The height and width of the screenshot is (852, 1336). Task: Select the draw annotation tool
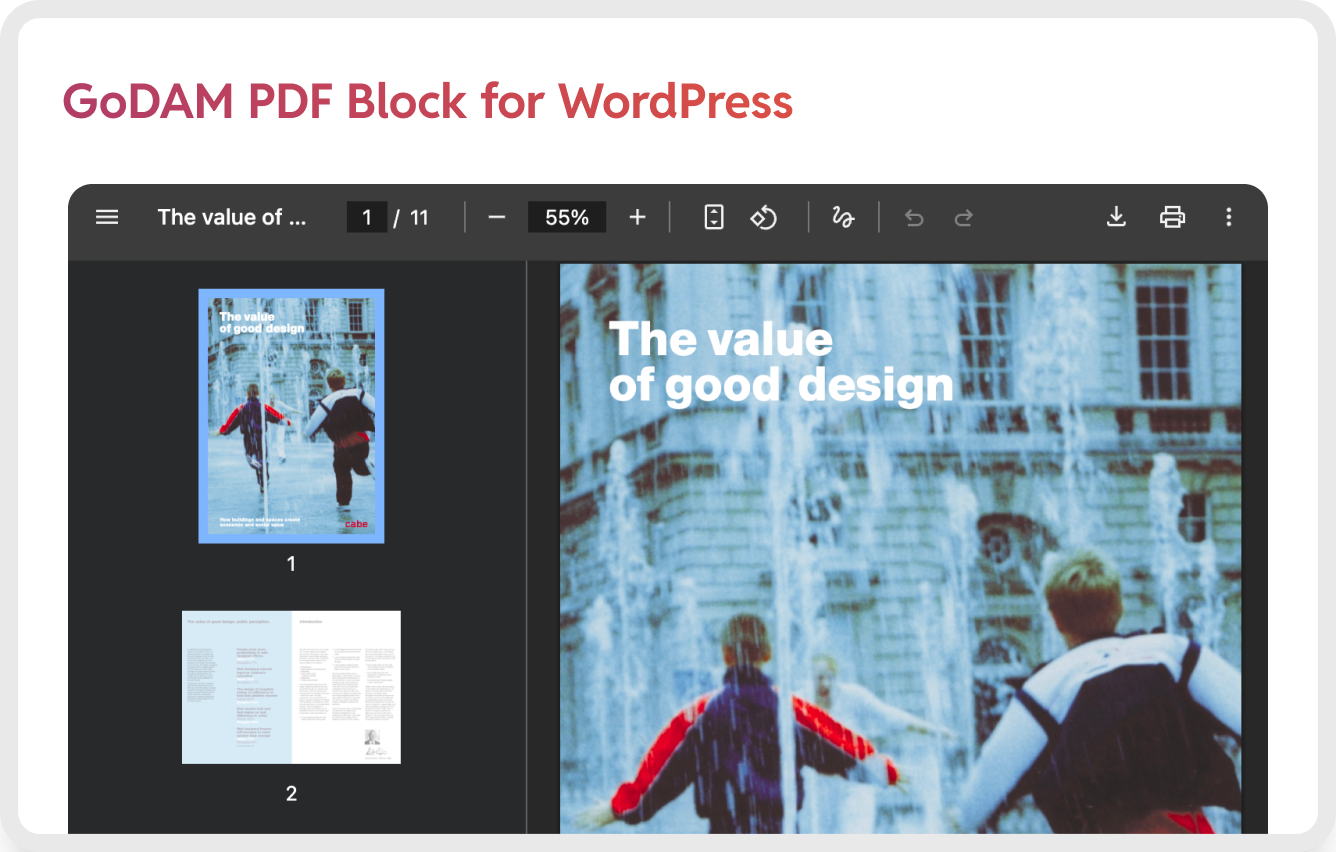[843, 217]
